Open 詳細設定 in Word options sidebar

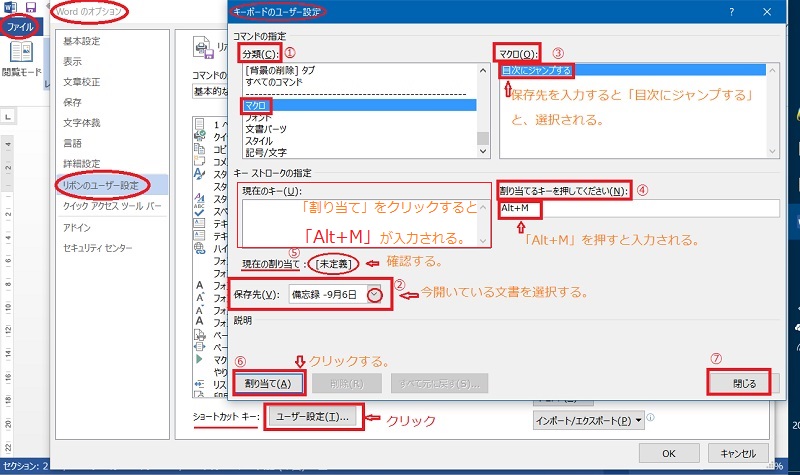(x=82, y=163)
